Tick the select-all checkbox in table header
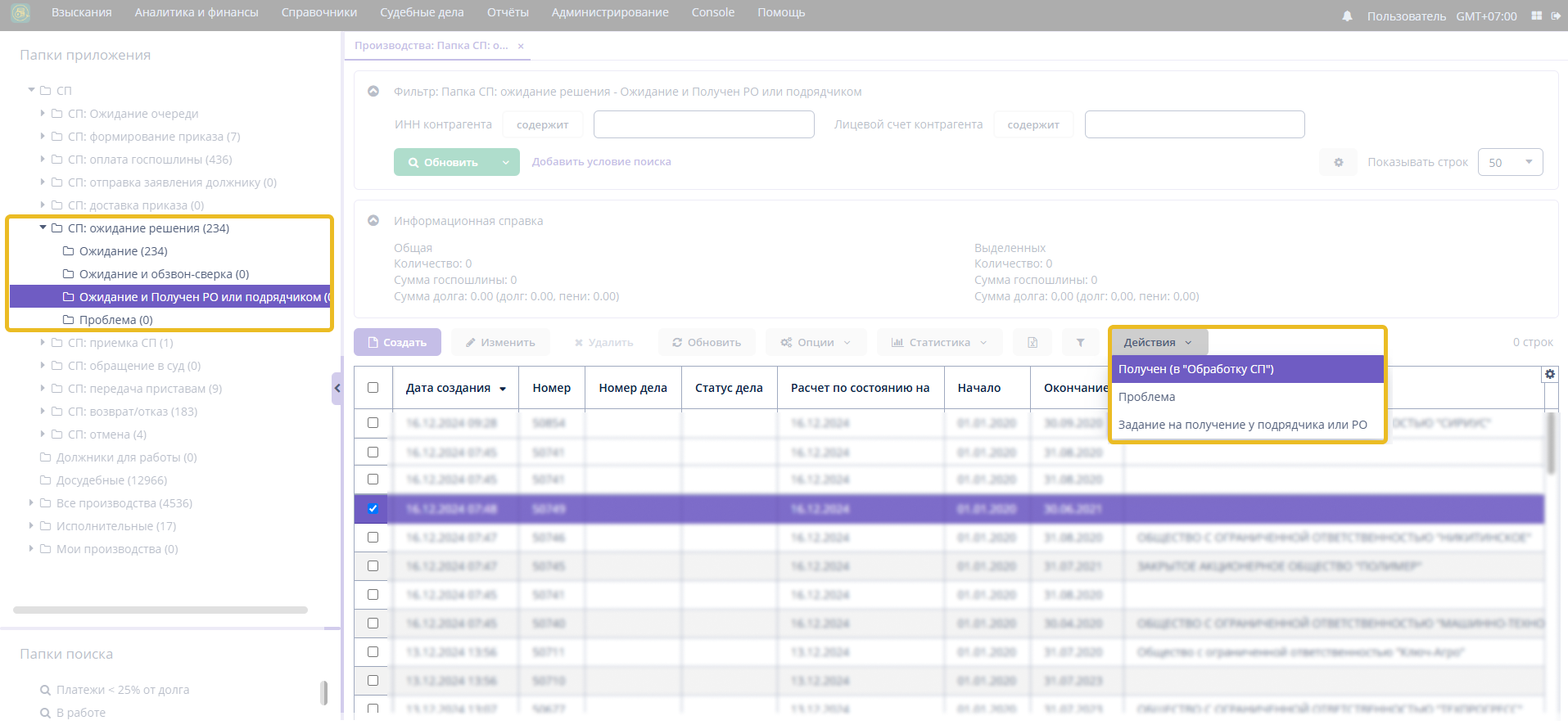 (x=373, y=388)
